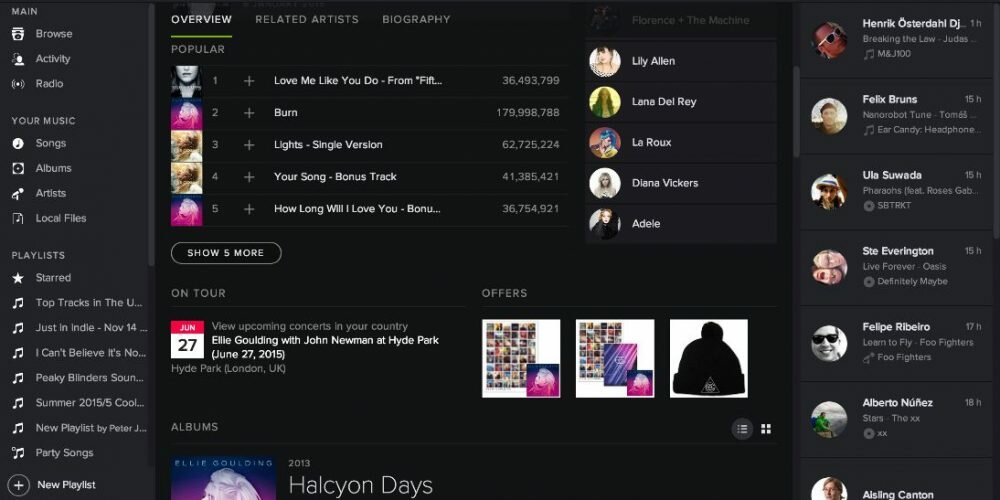The height and width of the screenshot is (500, 1000).
Task: Open the Party Songs playlist
Action: click(x=64, y=453)
